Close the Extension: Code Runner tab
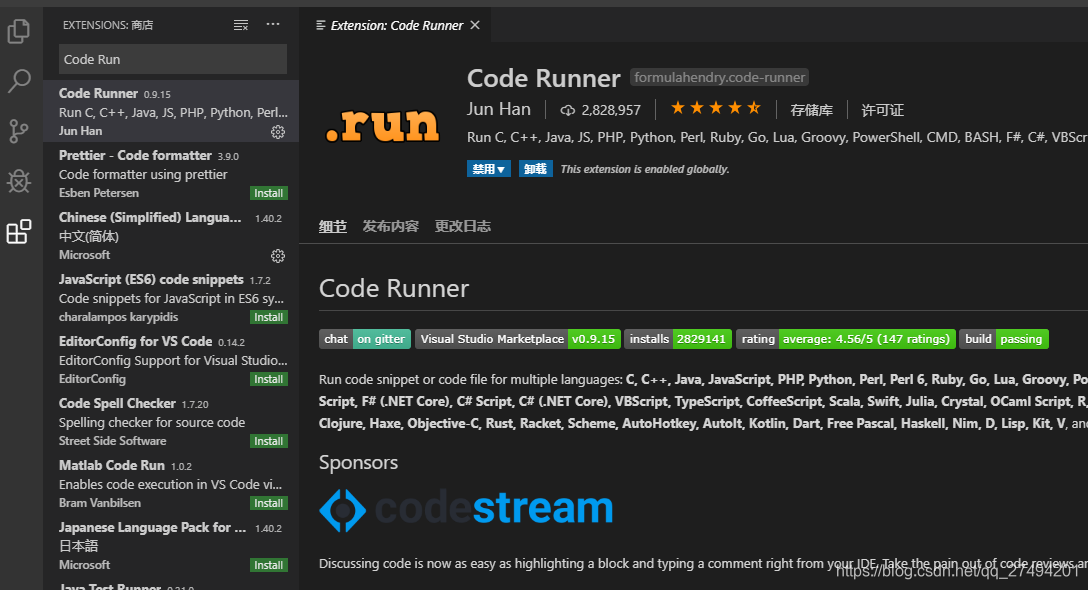 point(475,25)
